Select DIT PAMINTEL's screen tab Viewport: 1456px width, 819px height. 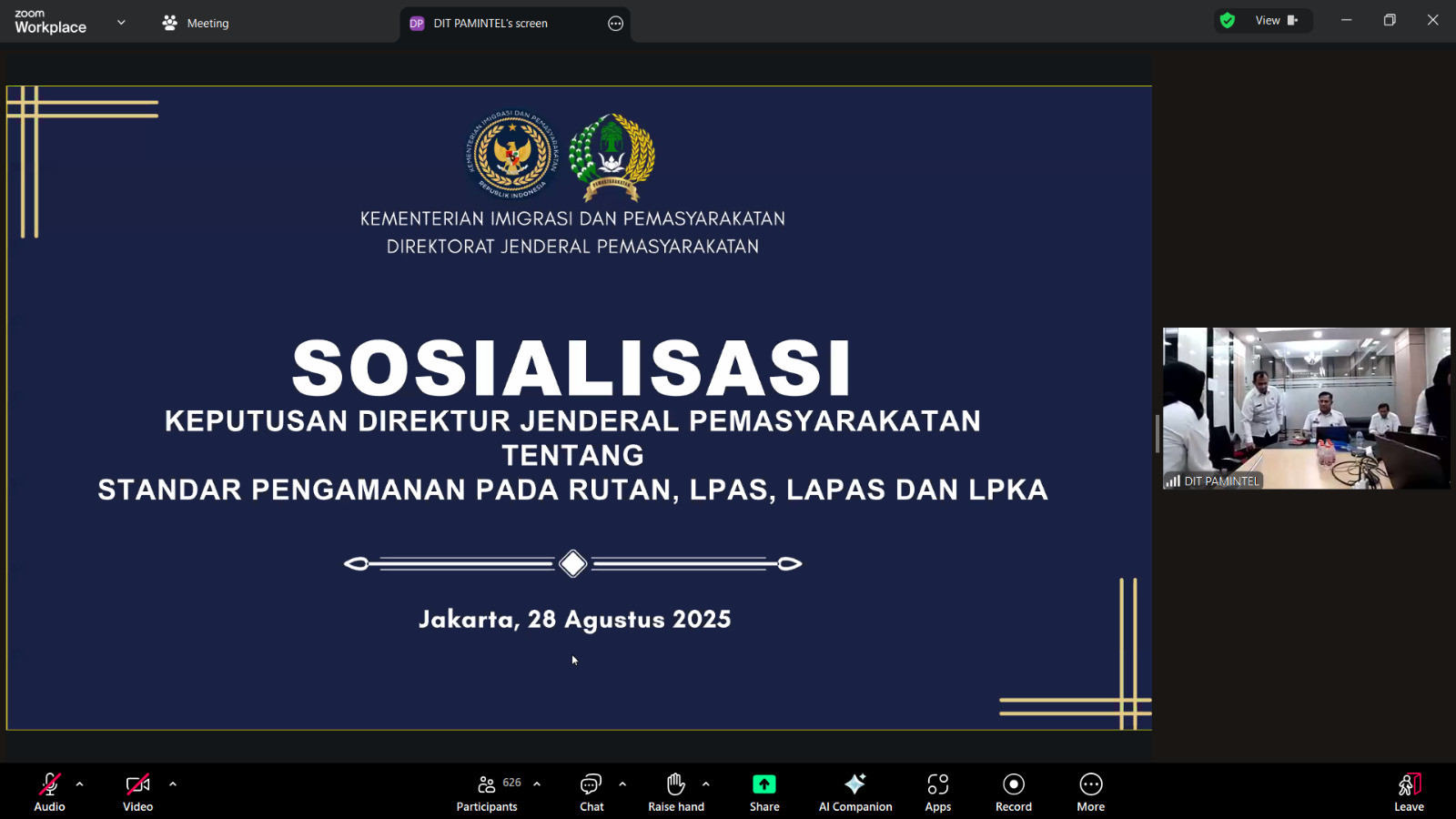491,24
